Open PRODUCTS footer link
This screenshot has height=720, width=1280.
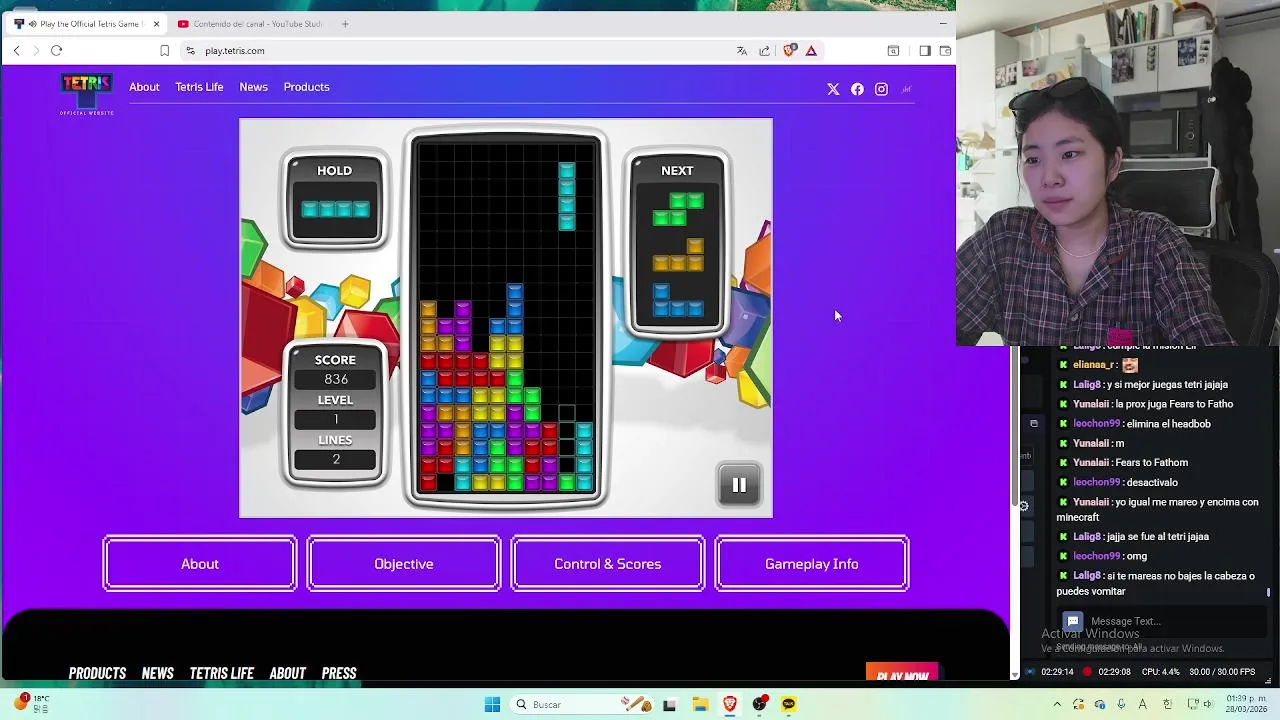[x=97, y=673]
